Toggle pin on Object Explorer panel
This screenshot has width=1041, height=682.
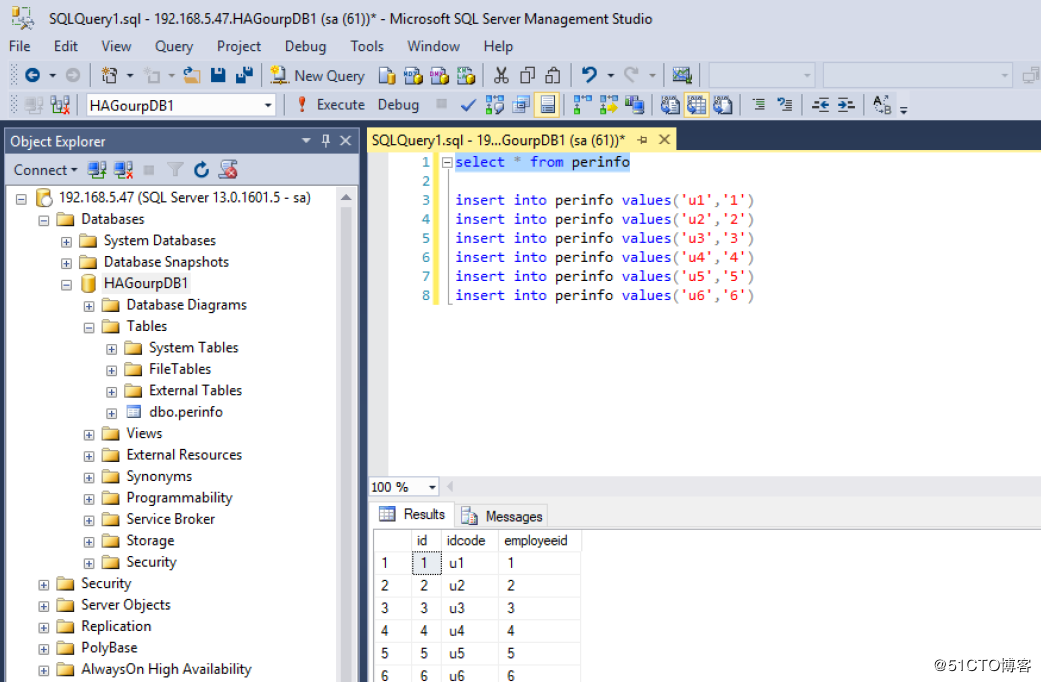tap(326, 141)
